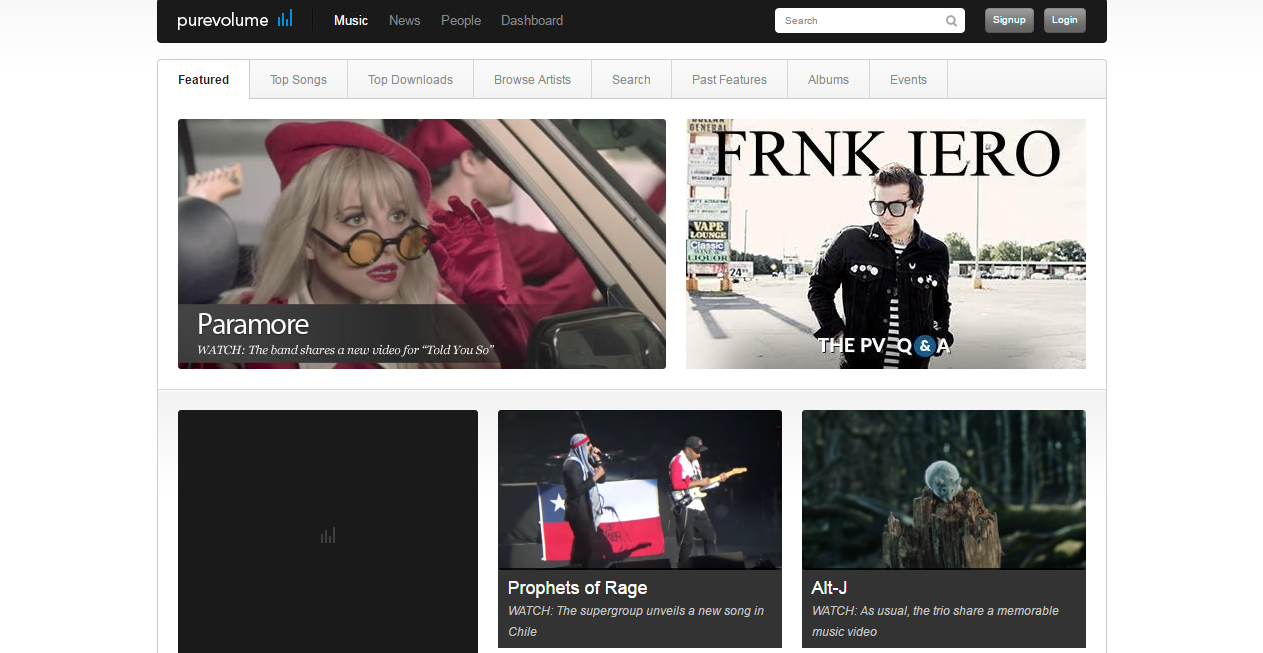View the Past Features tab
This screenshot has width=1263, height=653.
[x=729, y=80]
